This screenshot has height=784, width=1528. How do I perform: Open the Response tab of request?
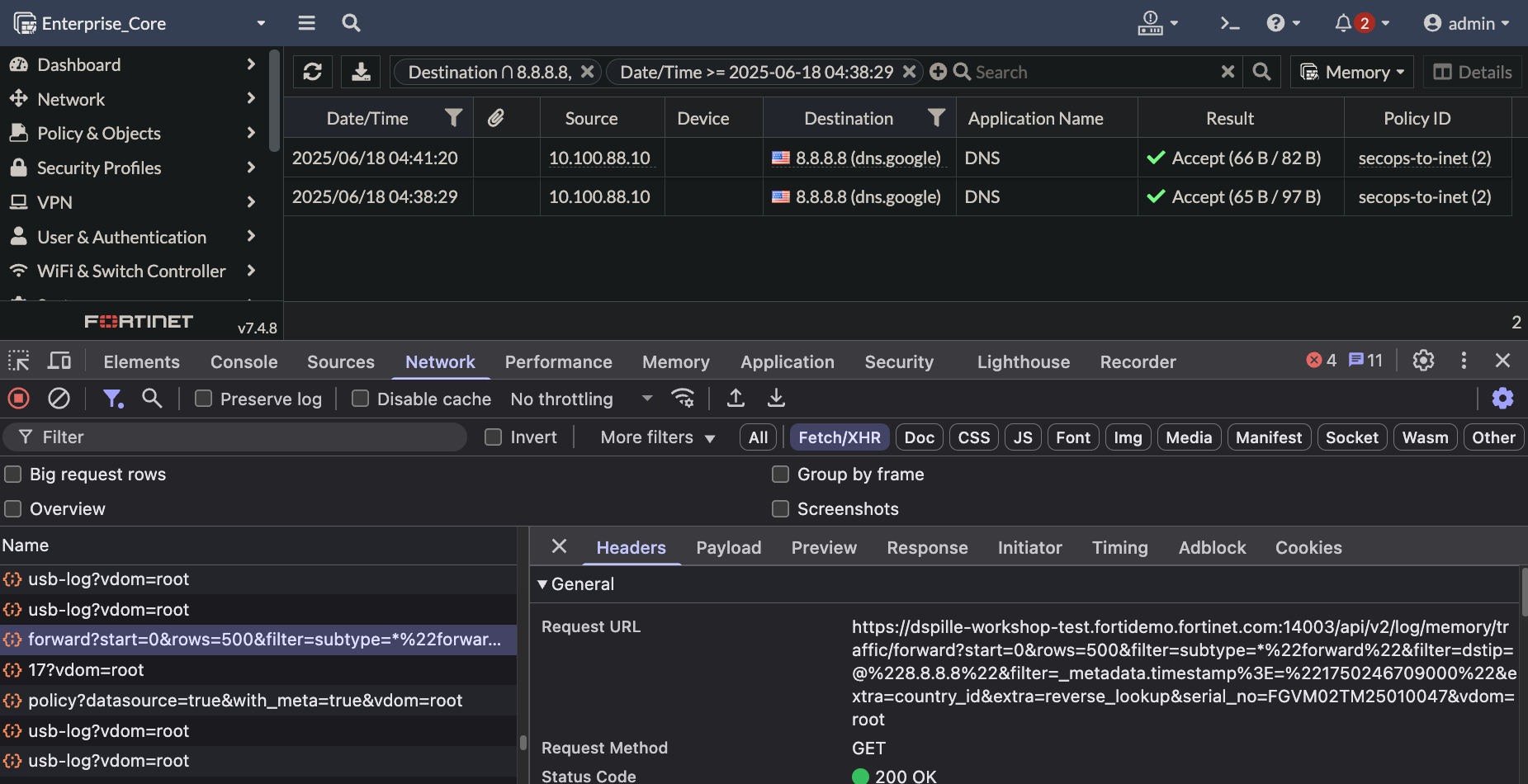tap(927, 548)
